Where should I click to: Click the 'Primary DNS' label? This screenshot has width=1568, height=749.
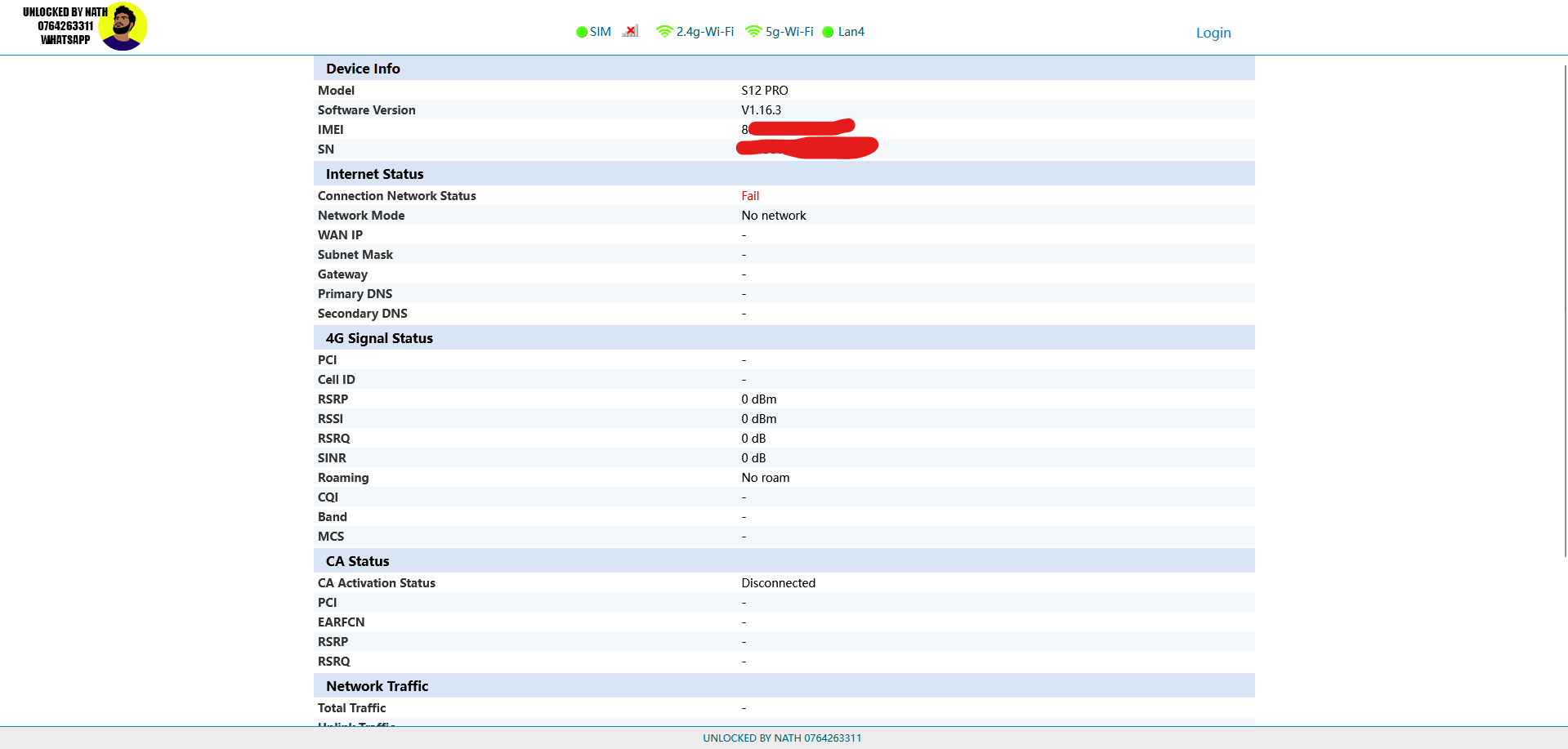[x=355, y=294]
